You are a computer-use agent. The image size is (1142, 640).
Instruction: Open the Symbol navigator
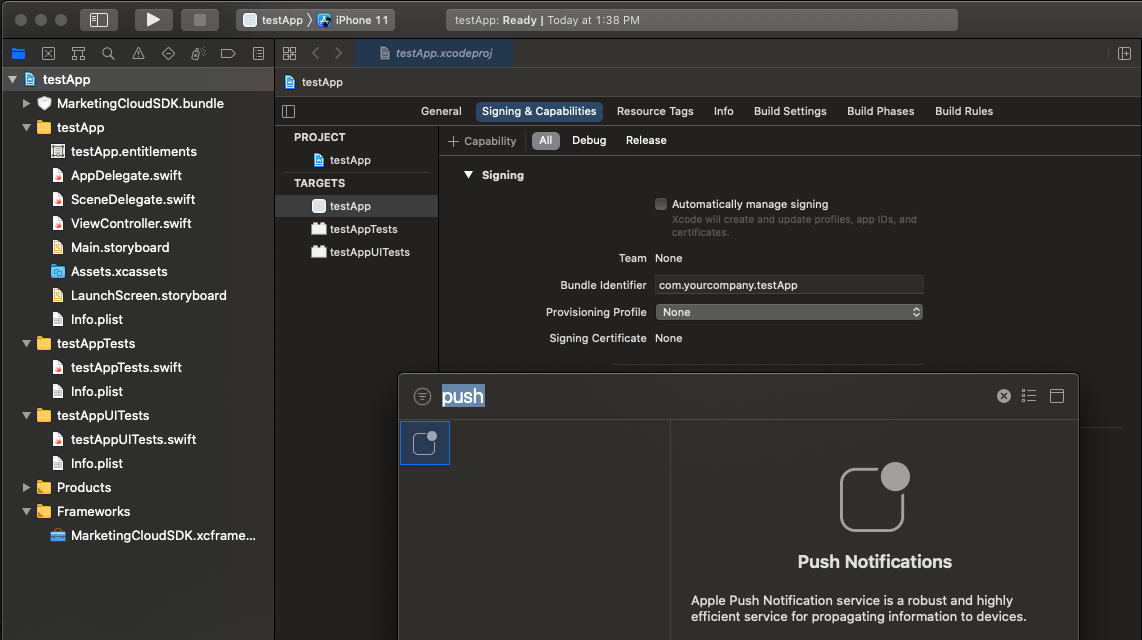78,53
